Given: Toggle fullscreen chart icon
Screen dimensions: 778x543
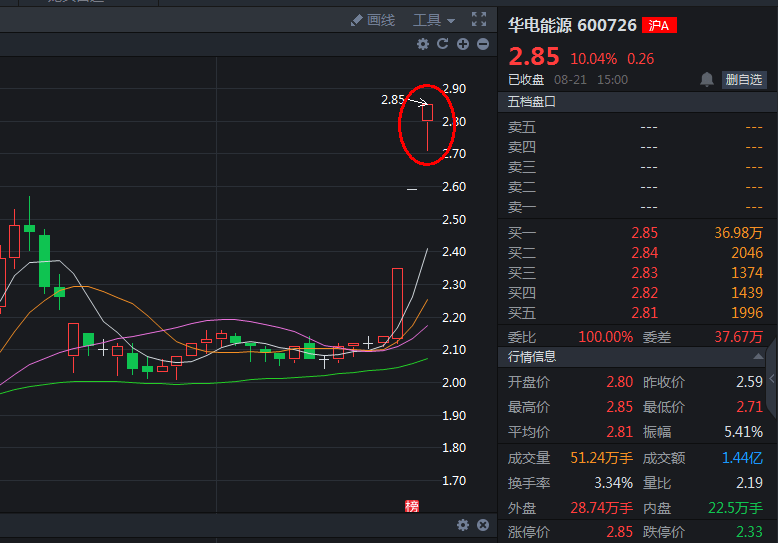Looking at the screenshot, I should [479, 19].
